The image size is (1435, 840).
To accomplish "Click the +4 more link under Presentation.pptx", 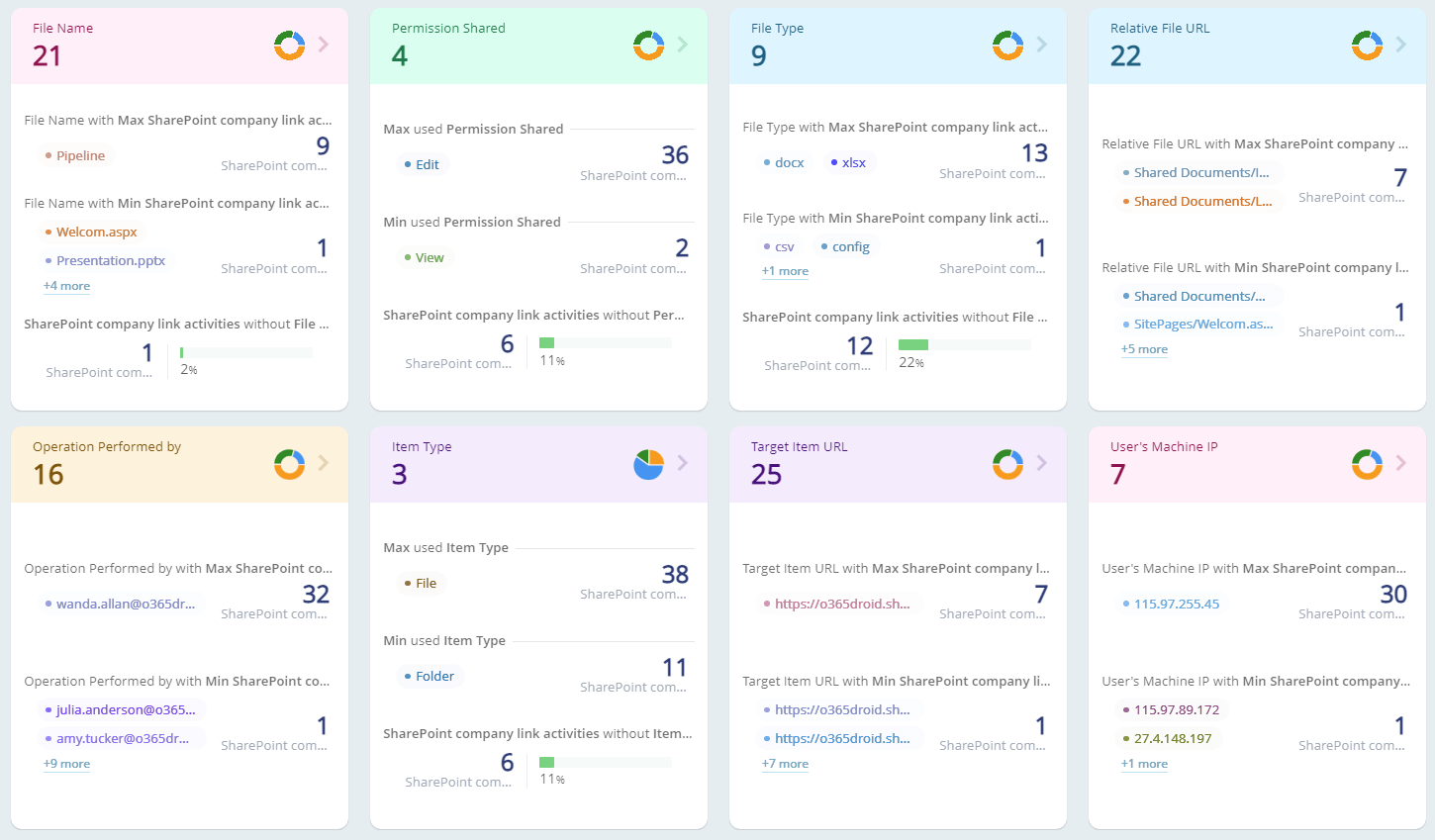I will [x=66, y=285].
